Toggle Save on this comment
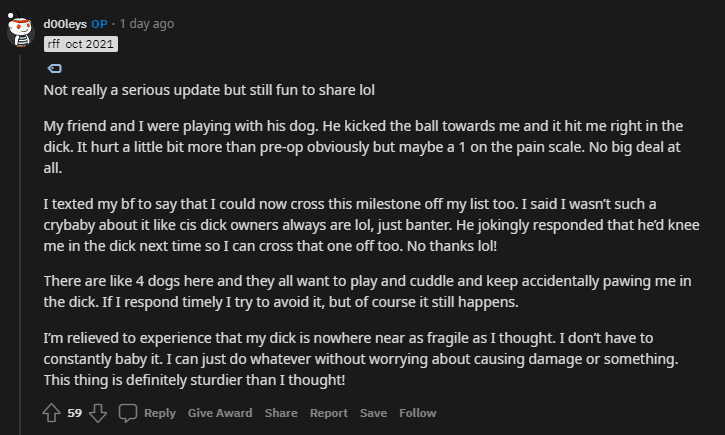 click(373, 413)
